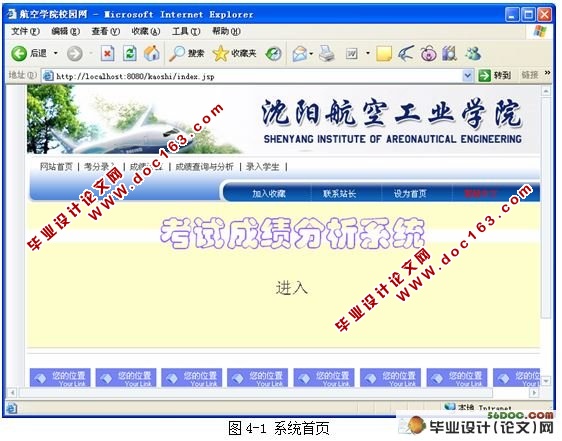Open the Mail envelope icon
This screenshot has width=562, height=441.
pyautogui.click(x=300, y=54)
